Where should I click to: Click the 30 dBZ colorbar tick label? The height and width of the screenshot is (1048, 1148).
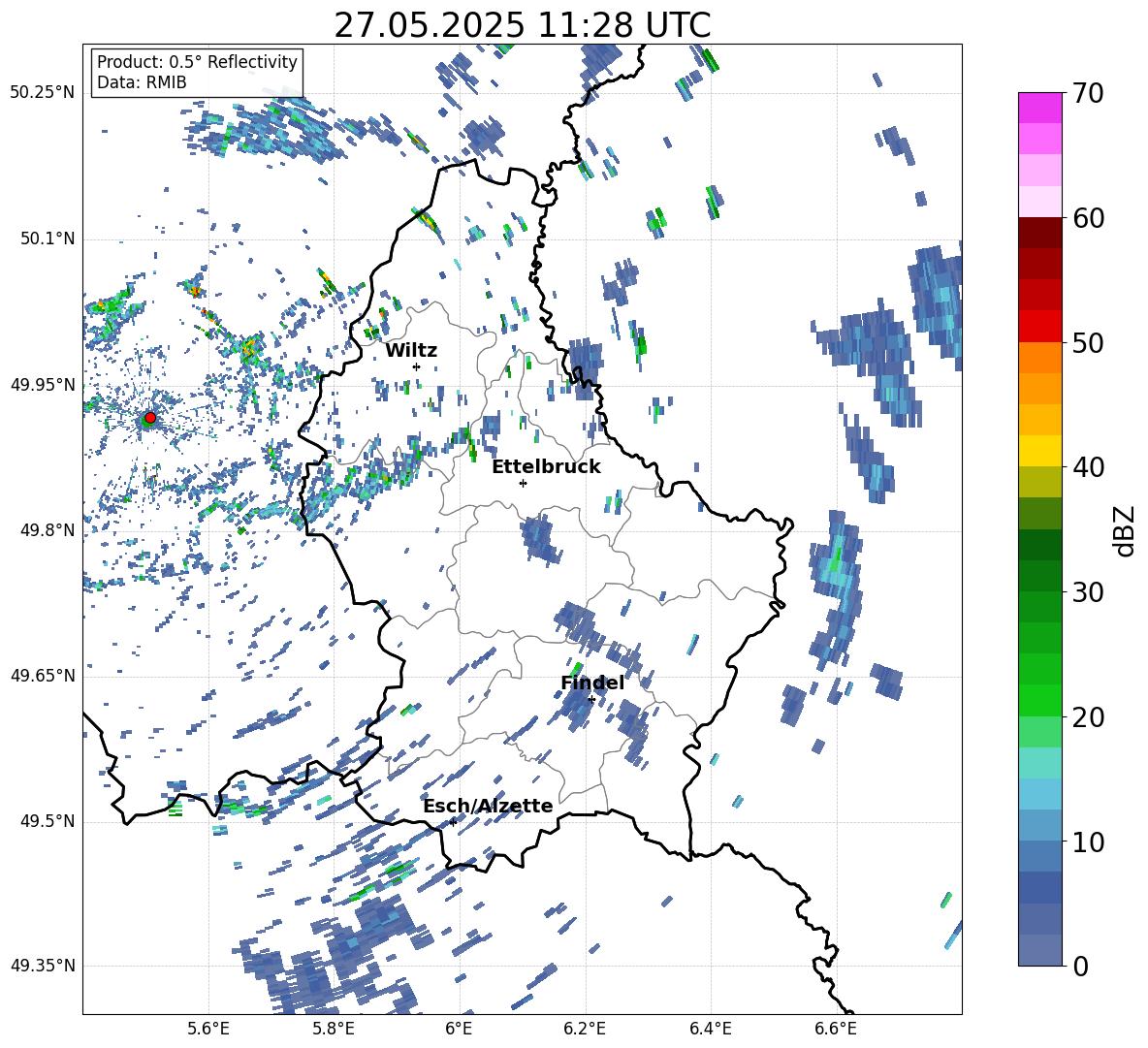[1087, 592]
